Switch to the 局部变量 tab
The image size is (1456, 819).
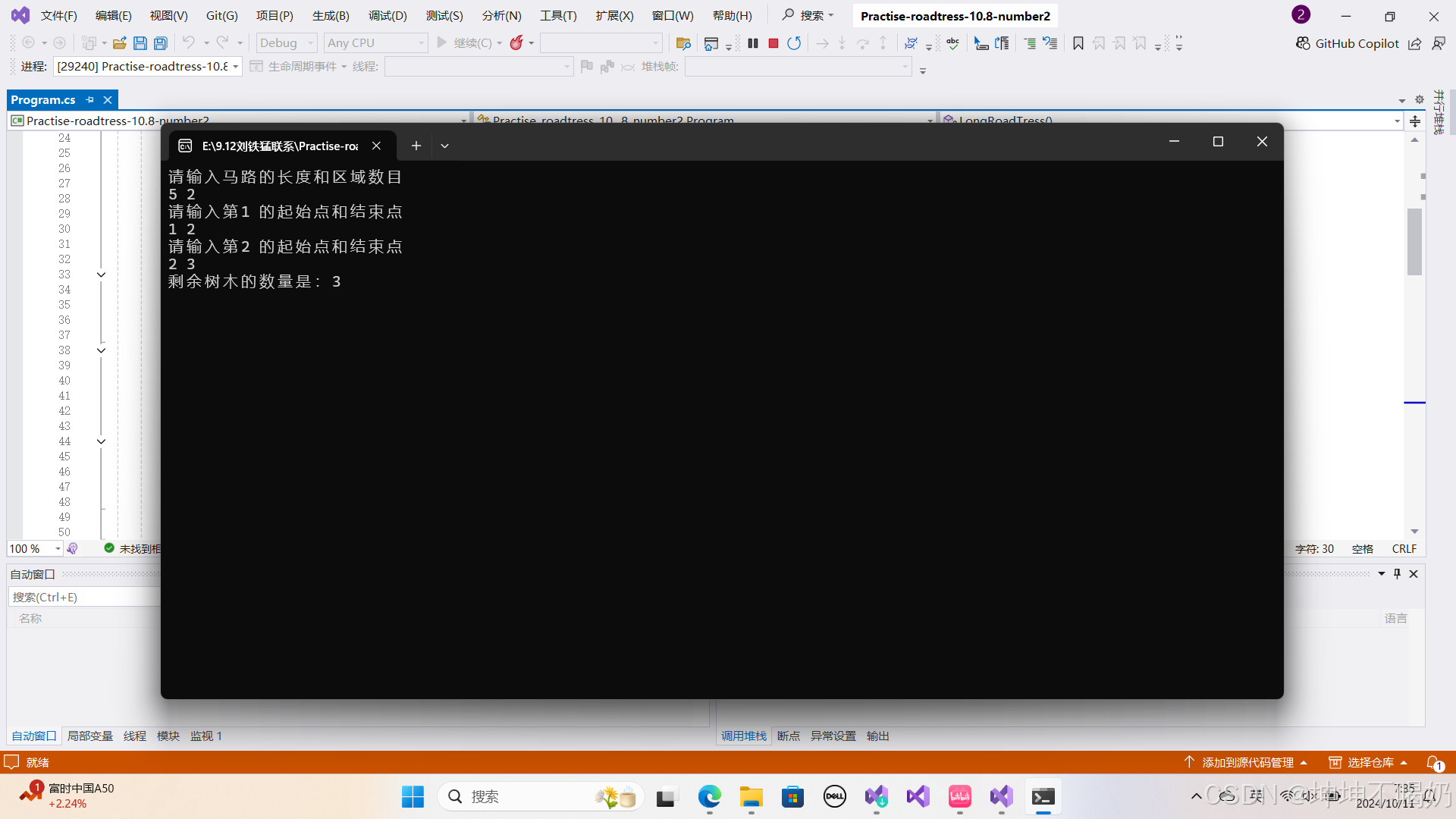click(x=89, y=736)
